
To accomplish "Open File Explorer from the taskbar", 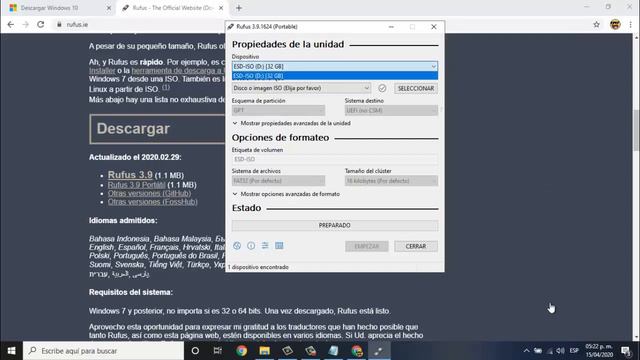I will coord(264,351).
